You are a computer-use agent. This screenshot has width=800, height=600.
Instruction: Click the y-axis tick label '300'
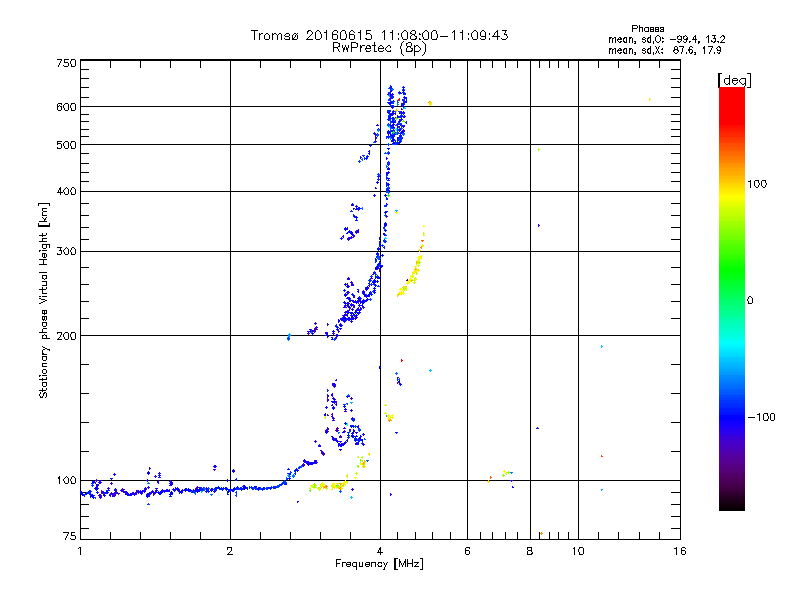[x=66, y=252]
